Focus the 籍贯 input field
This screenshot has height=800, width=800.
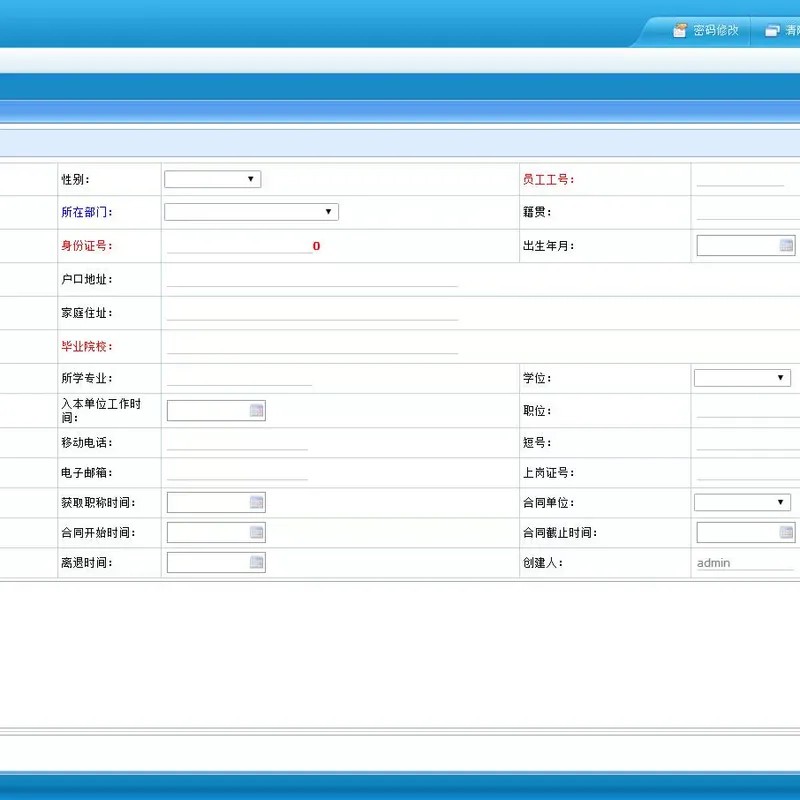(x=748, y=212)
